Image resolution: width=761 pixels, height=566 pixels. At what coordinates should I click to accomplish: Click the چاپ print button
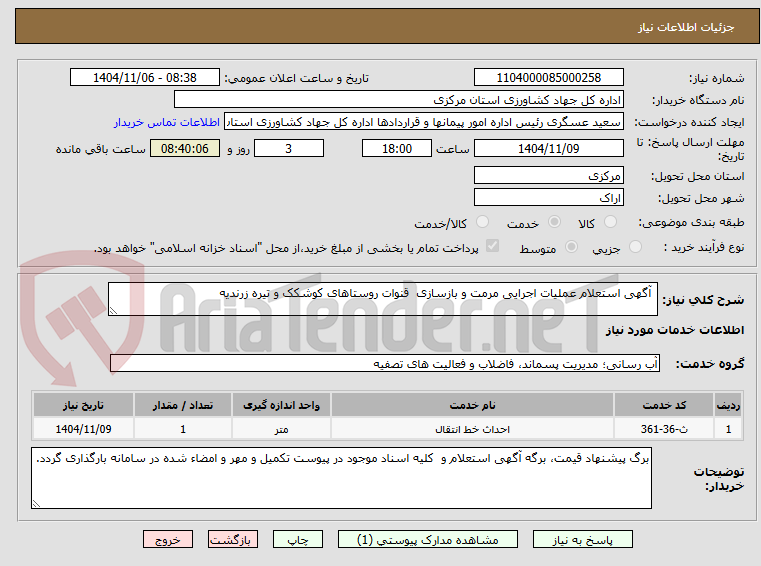(298, 539)
